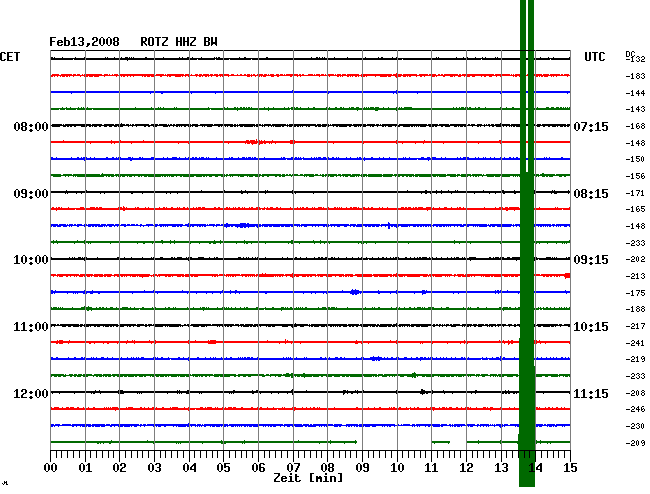Click the DC offset value -171

coord(635,193)
